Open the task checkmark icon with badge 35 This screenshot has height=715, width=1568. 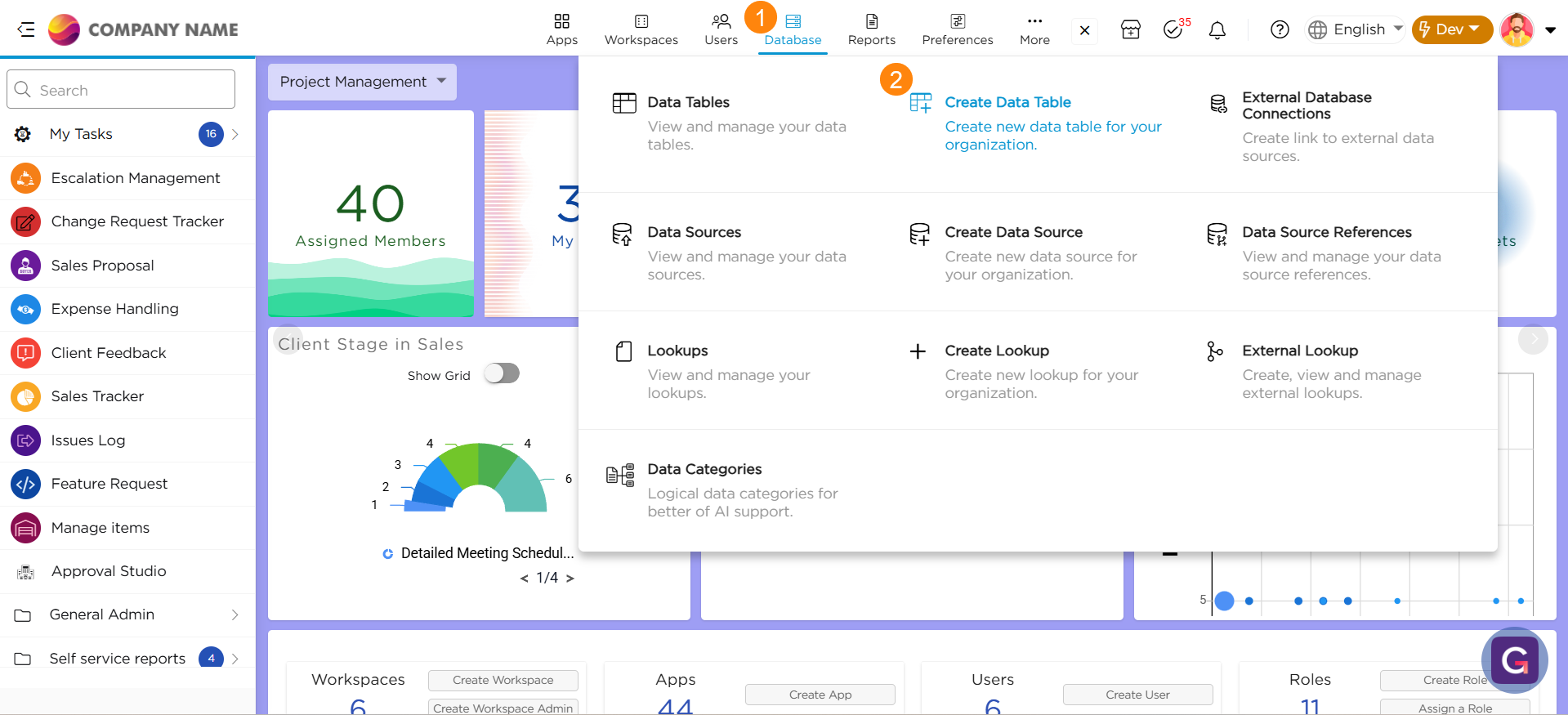pos(1173,30)
